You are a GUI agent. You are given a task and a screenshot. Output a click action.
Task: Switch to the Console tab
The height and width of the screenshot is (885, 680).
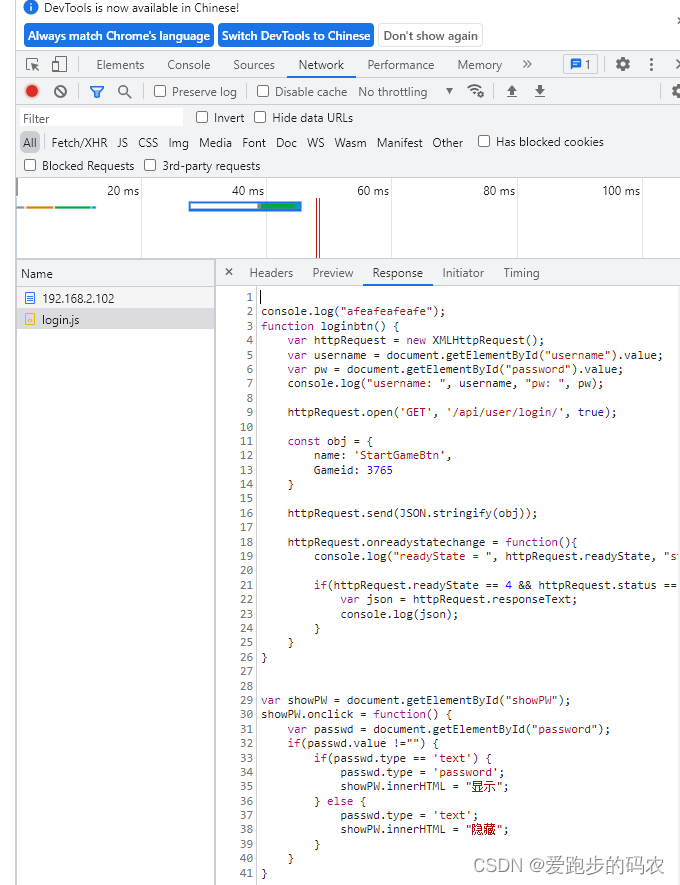click(188, 65)
